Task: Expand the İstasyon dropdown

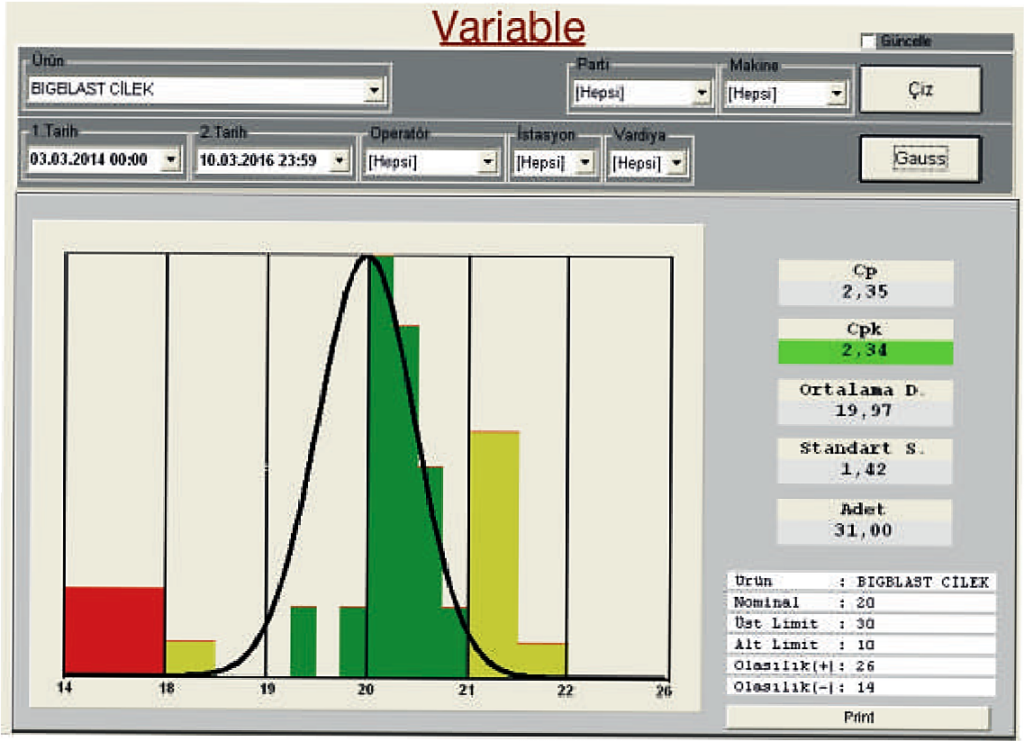Action: 585,162
